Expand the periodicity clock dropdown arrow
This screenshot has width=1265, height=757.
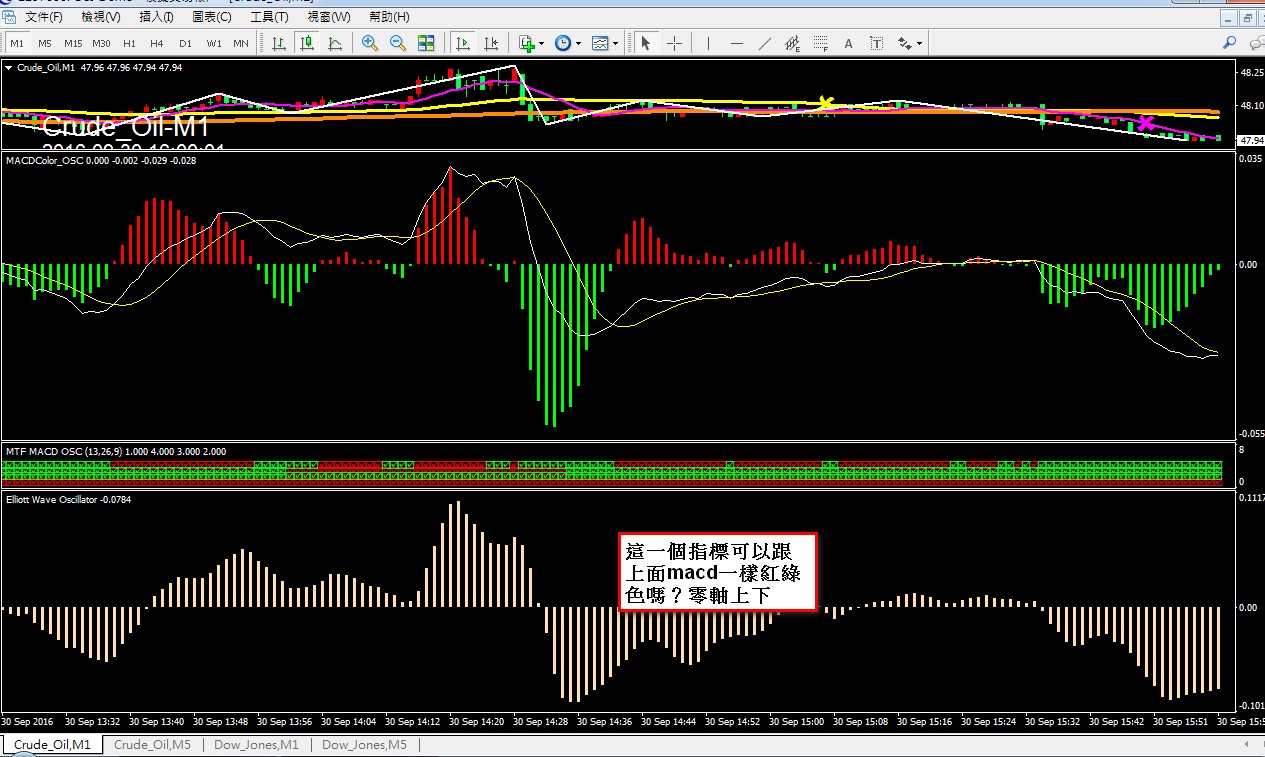579,44
